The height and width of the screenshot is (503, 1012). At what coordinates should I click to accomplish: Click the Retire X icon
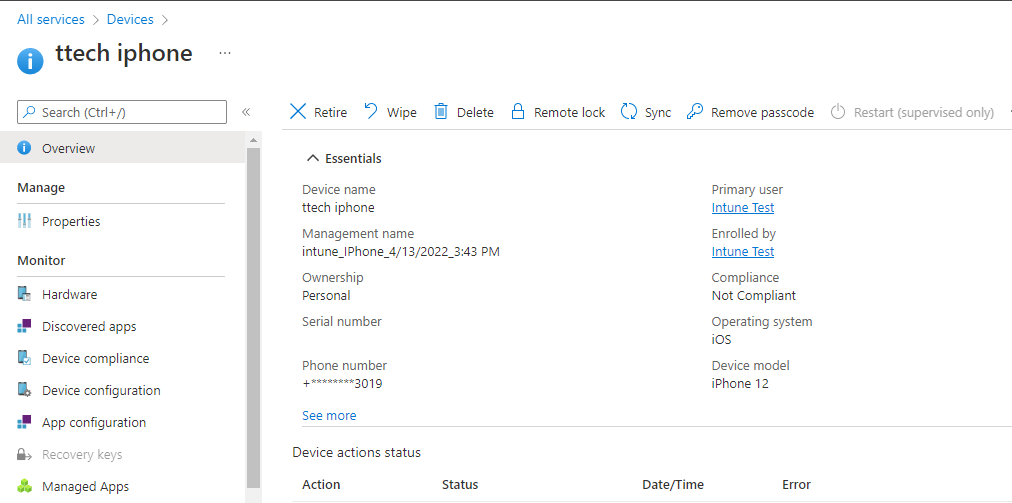298,112
